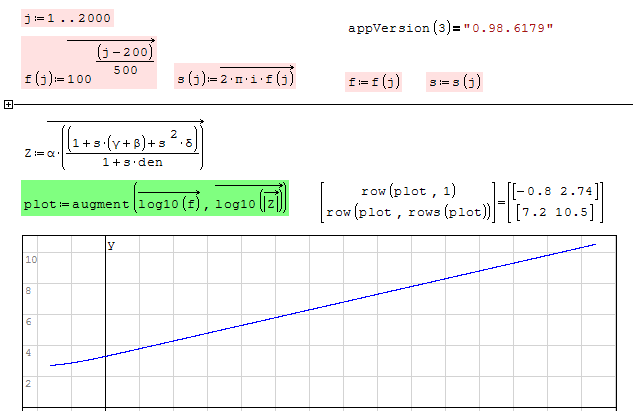Image resolution: width=633 pixels, height=411 pixels.
Task: Click the s:=s(j) assignment region
Action: tap(455, 82)
